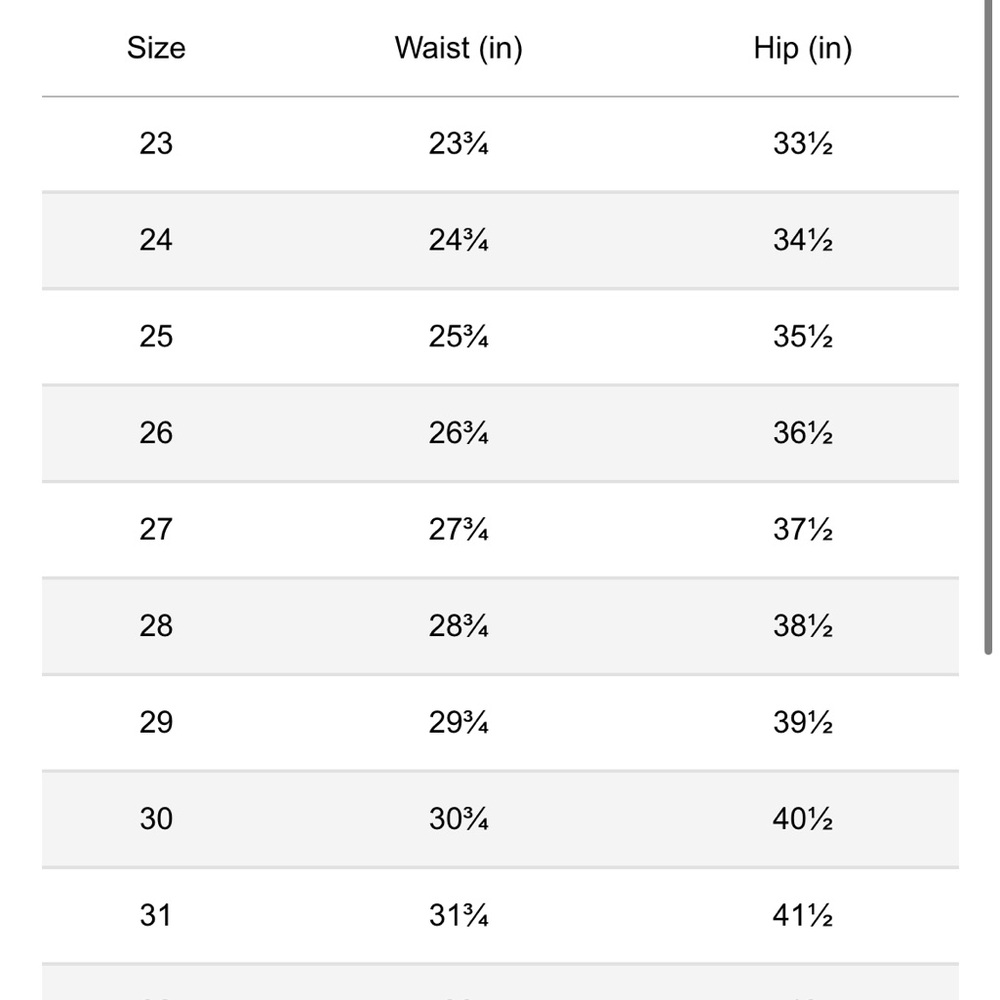1000x1000 pixels.
Task: Click hip value 39½
Action: click(x=802, y=723)
